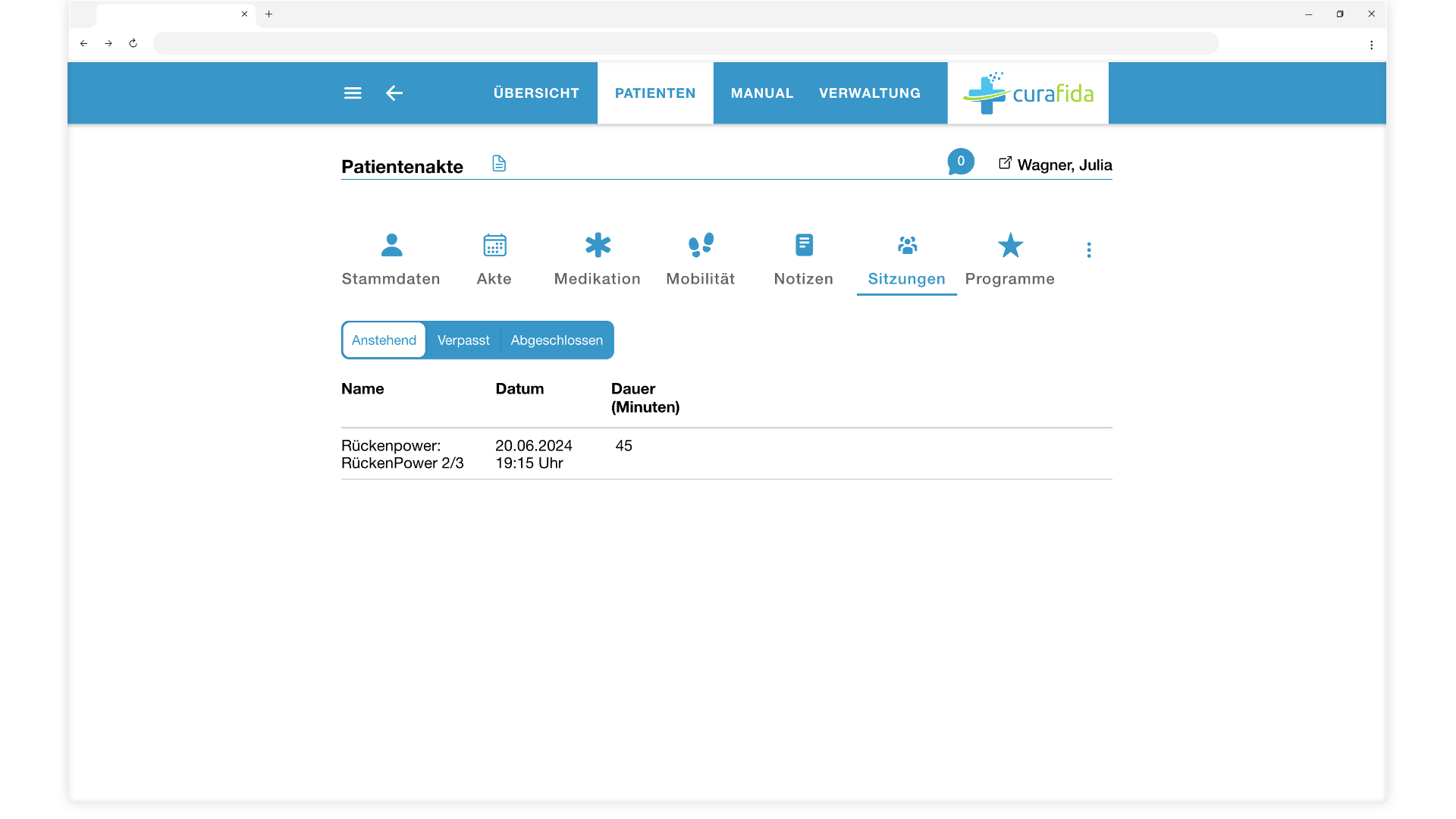This screenshot has width=1456, height=819.
Task: Click the Dauer (Minuten) column header
Action: pyautogui.click(x=645, y=398)
